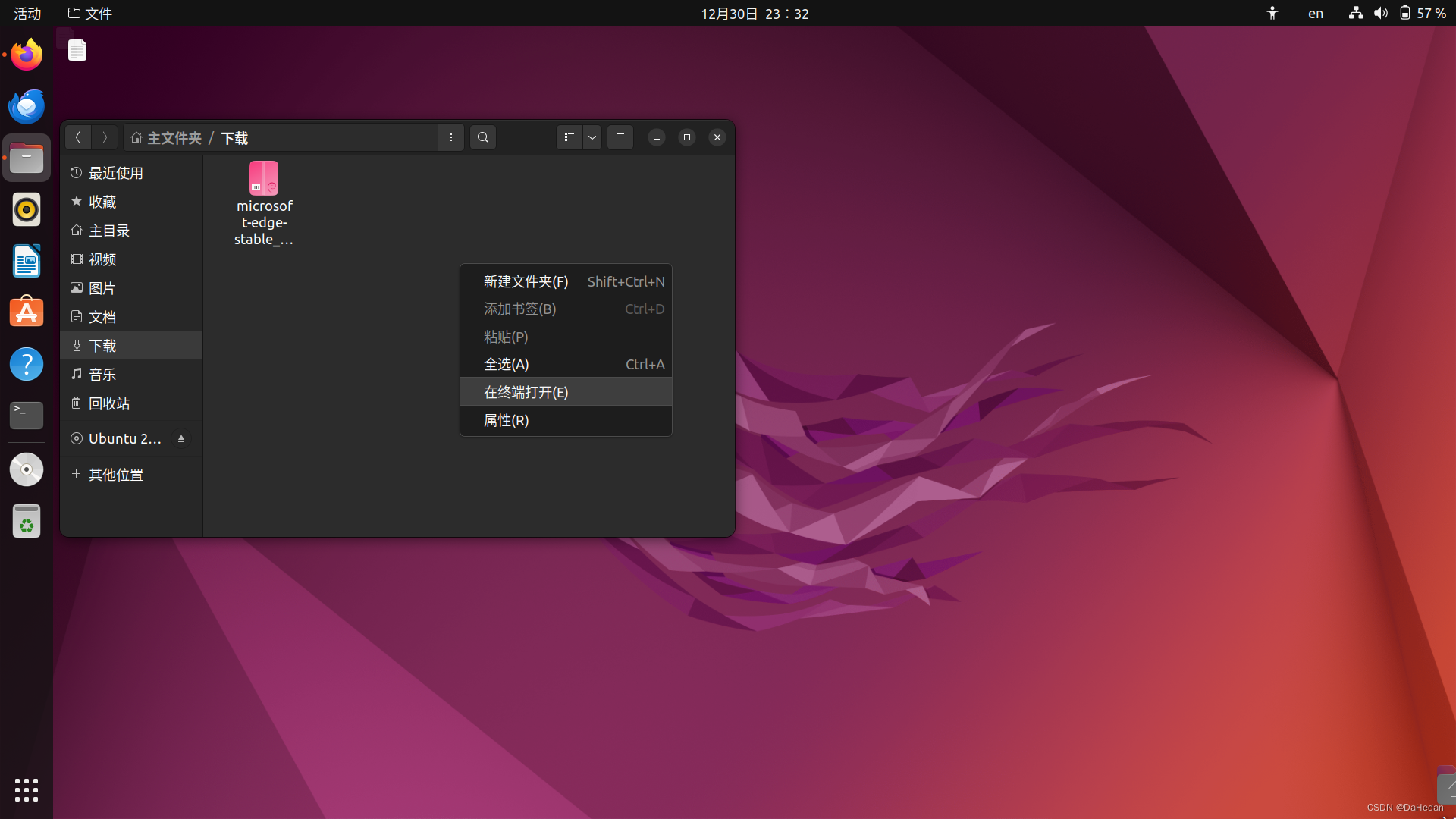Open 回收站 in the sidebar
This screenshot has width=1456, height=819.
click(109, 403)
